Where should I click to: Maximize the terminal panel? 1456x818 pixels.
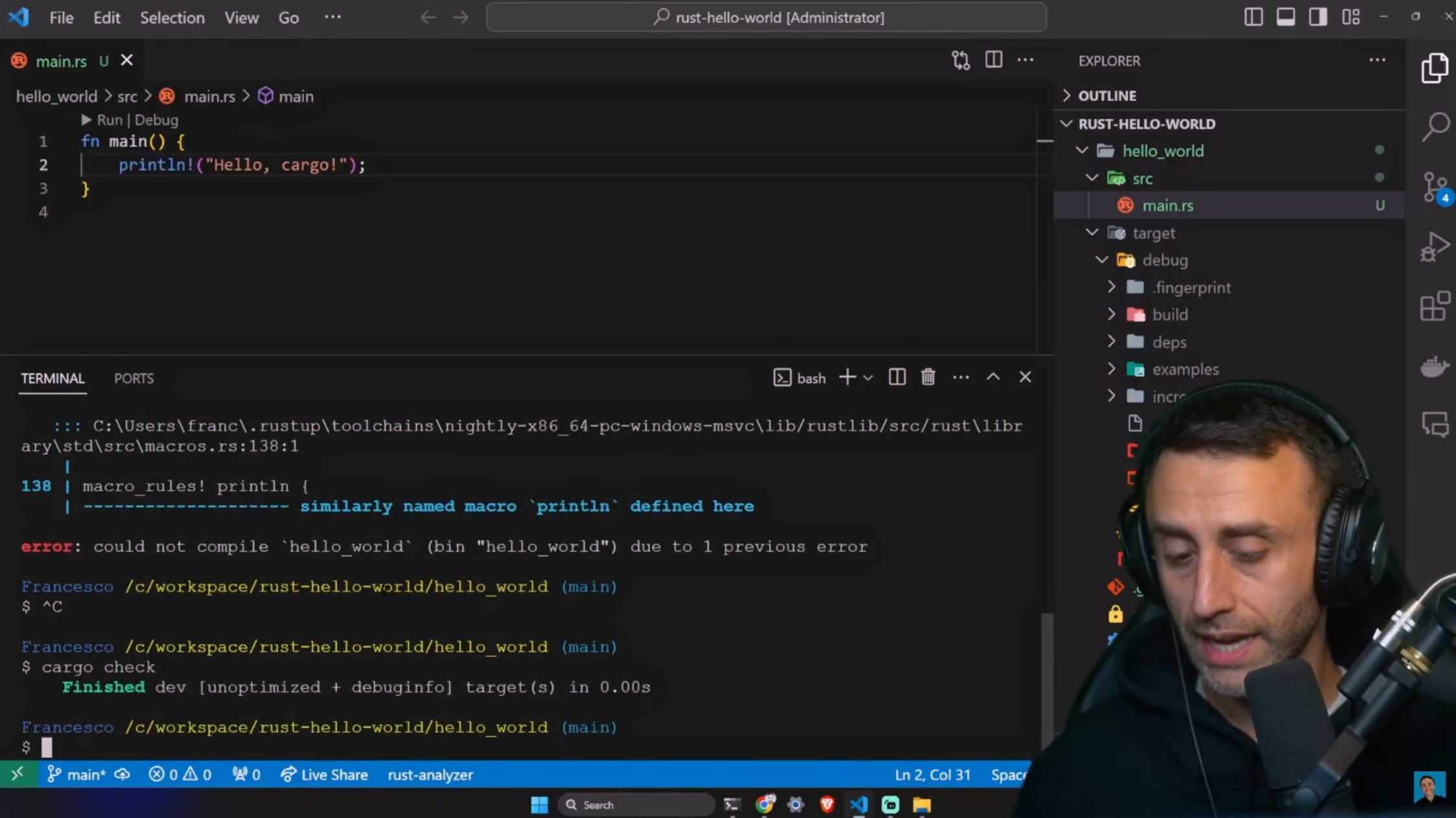click(x=993, y=377)
